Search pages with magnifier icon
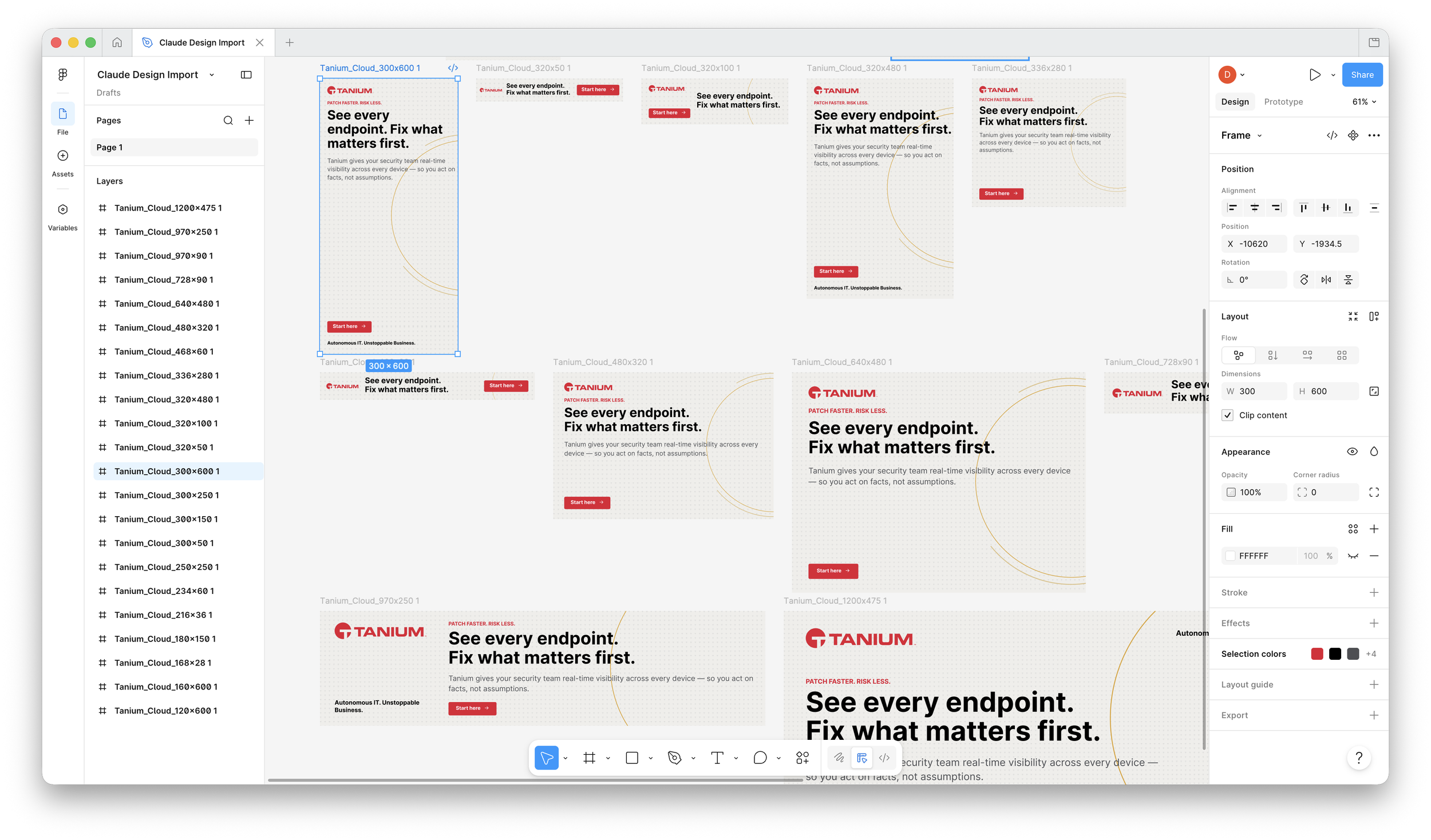Image resolution: width=1431 pixels, height=840 pixels. pos(228,120)
